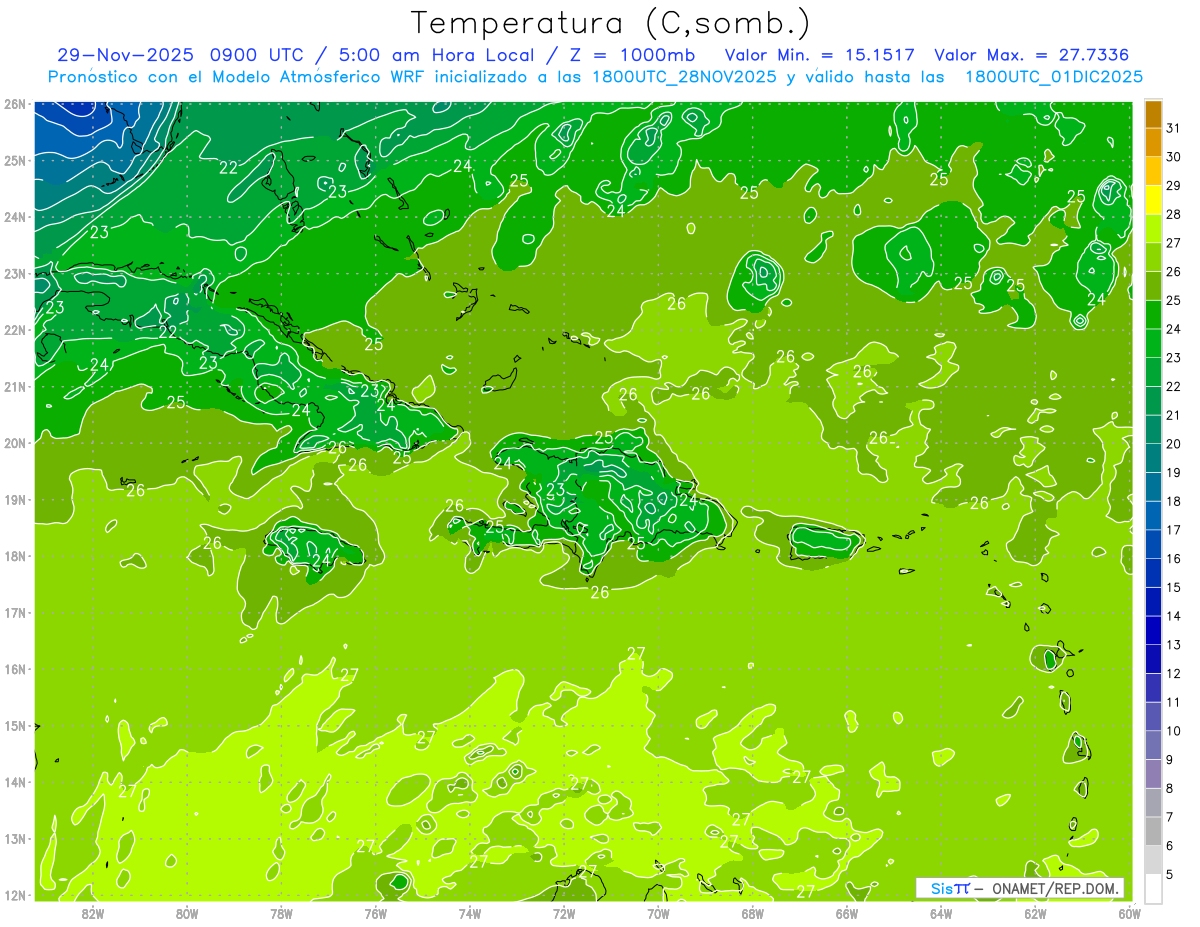Click the '16N' latitude axis label

click(15, 669)
